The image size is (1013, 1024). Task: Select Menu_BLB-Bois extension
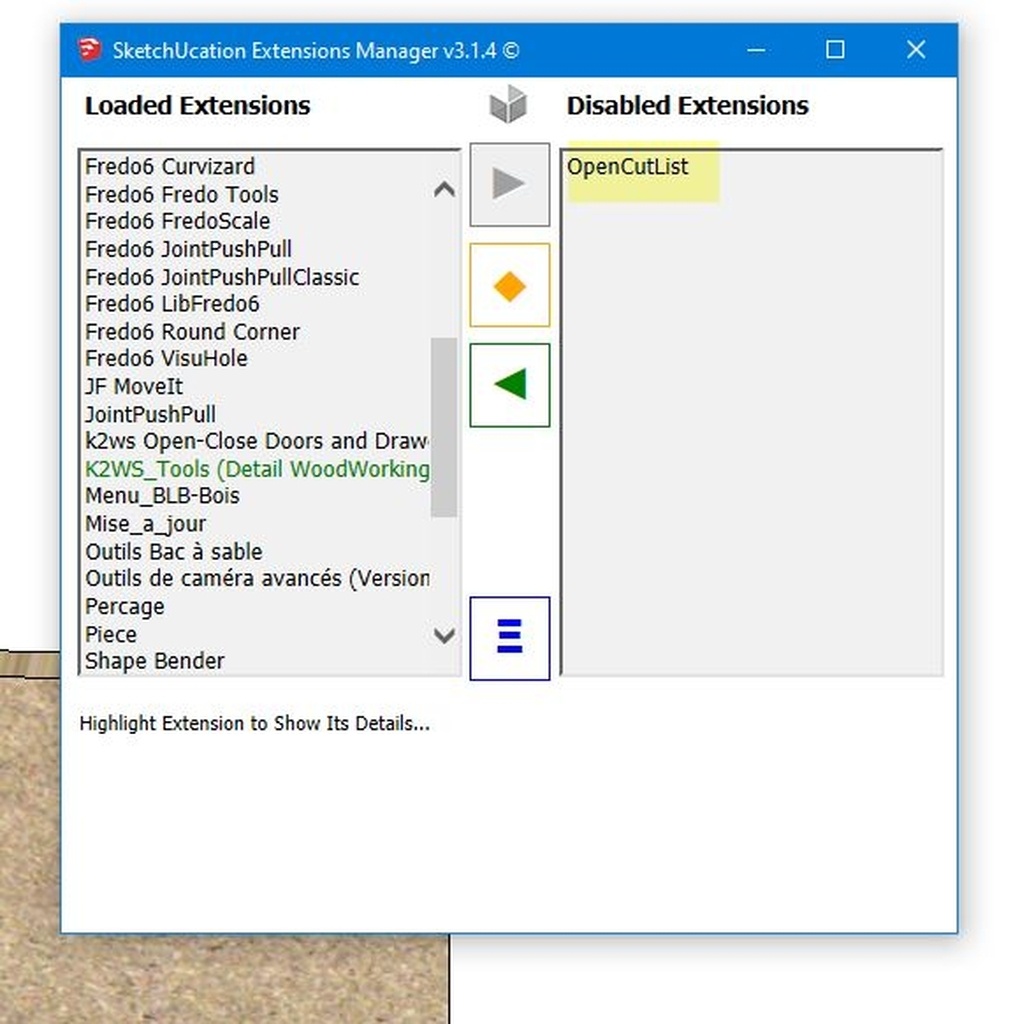point(163,496)
